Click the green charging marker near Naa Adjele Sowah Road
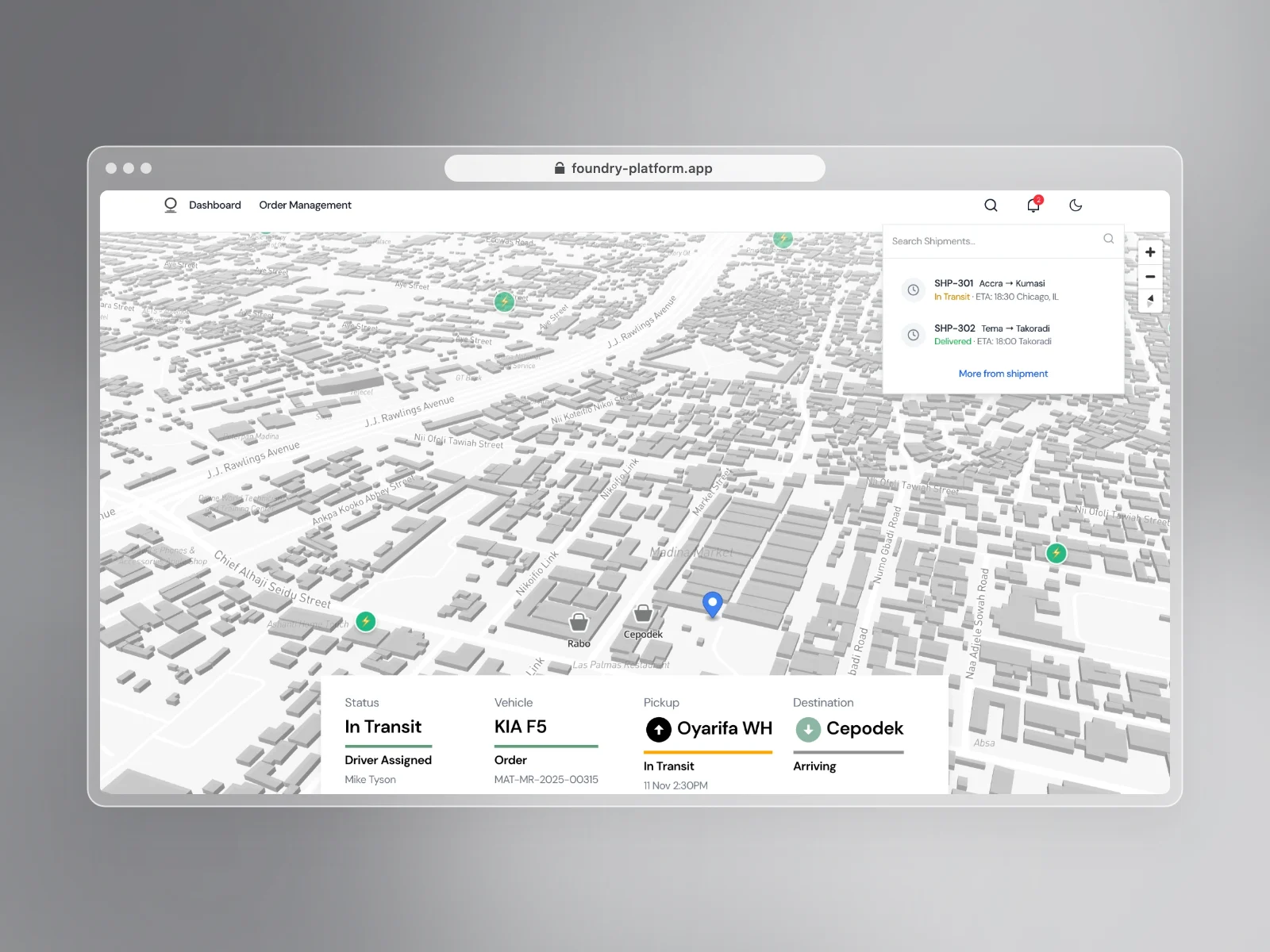This screenshot has height=952, width=1270. 1056,553
